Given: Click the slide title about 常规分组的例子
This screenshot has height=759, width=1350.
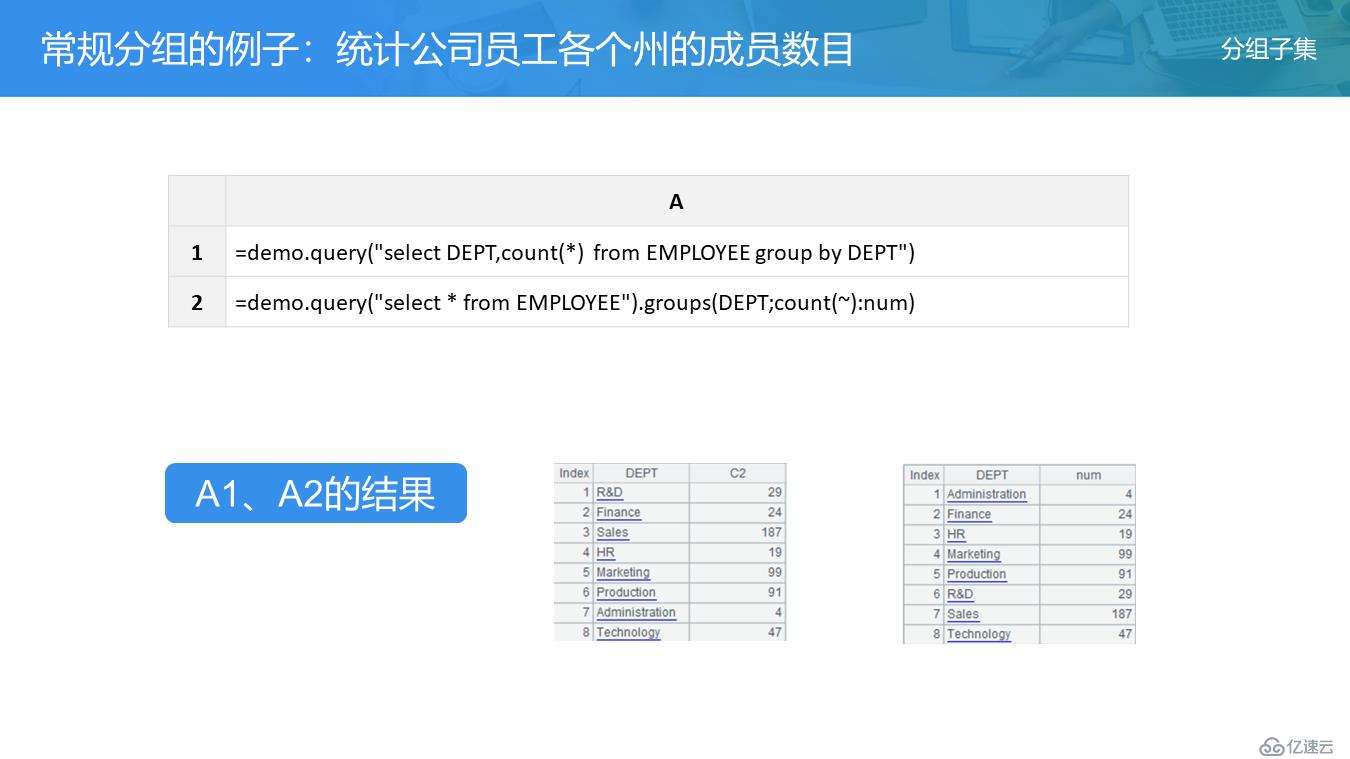Looking at the screenshot, I should point(447,49).
